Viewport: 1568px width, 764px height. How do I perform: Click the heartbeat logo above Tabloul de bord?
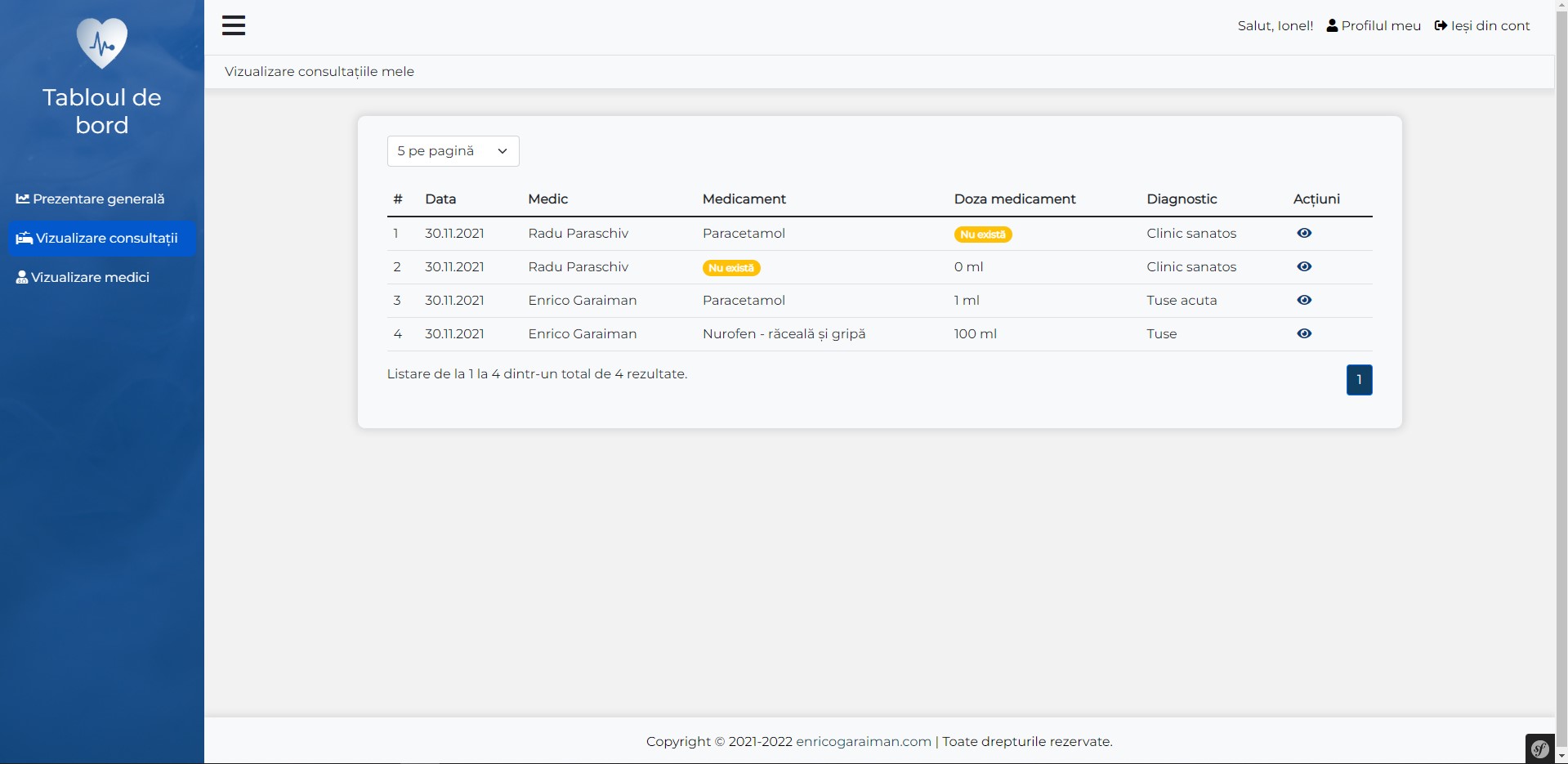pyautogui.click(x=101, y=42)
